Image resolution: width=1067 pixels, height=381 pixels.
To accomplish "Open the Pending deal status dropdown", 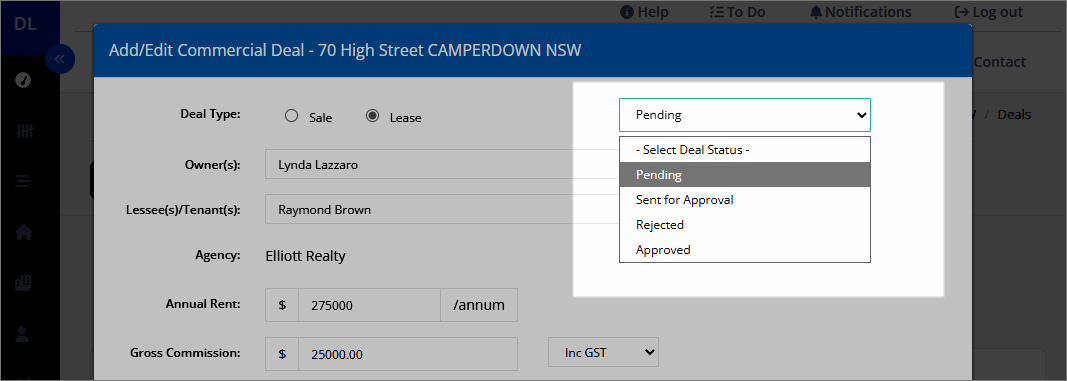I will click(x=744, y=115).
